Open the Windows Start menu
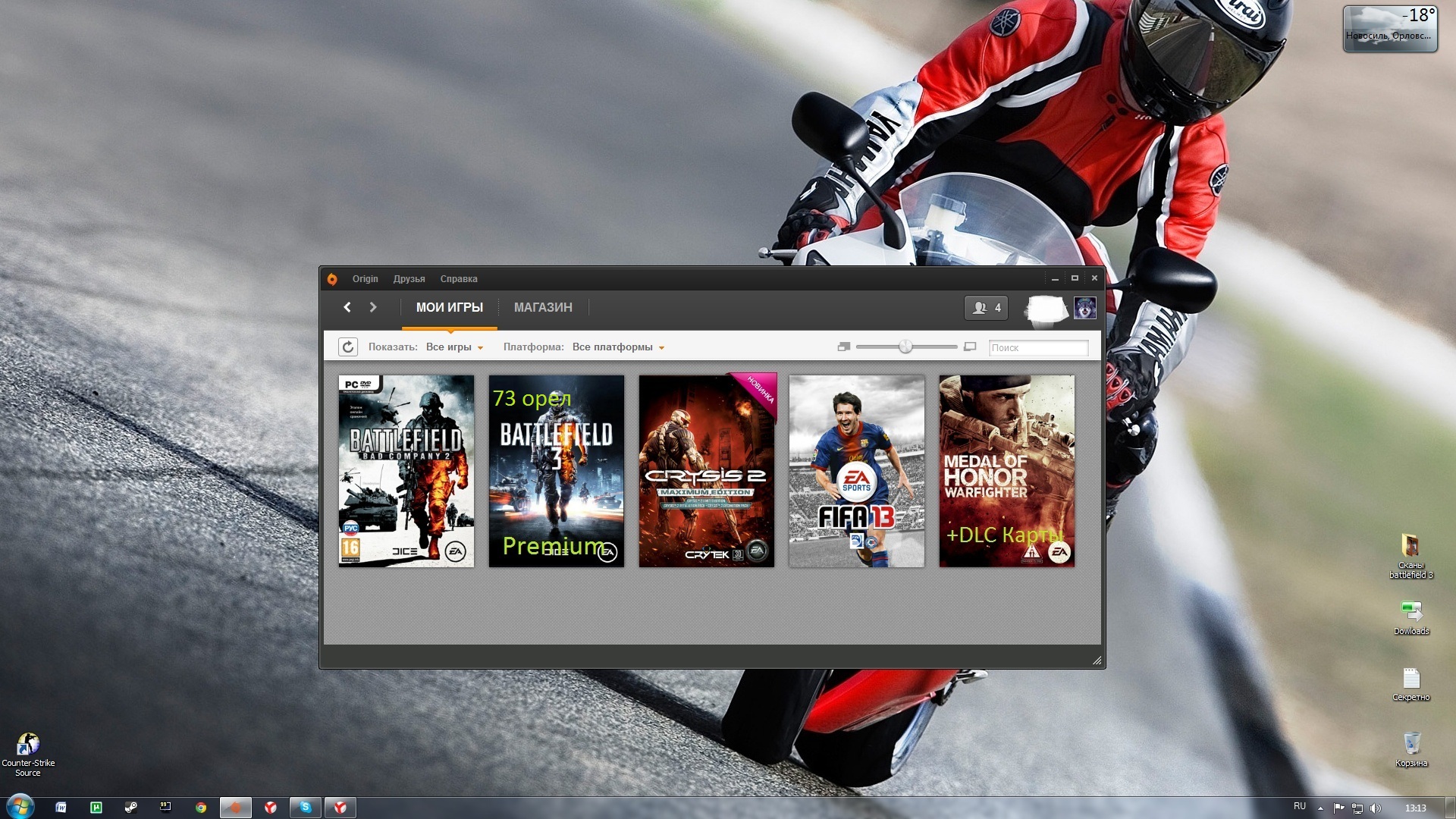The height and width of the screenshot is (819, 1456). pos(20,807)
